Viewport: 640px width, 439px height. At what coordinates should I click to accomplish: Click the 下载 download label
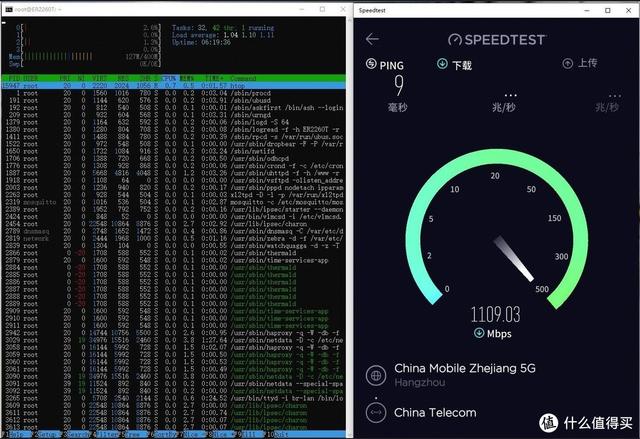[x=462, y=65]
